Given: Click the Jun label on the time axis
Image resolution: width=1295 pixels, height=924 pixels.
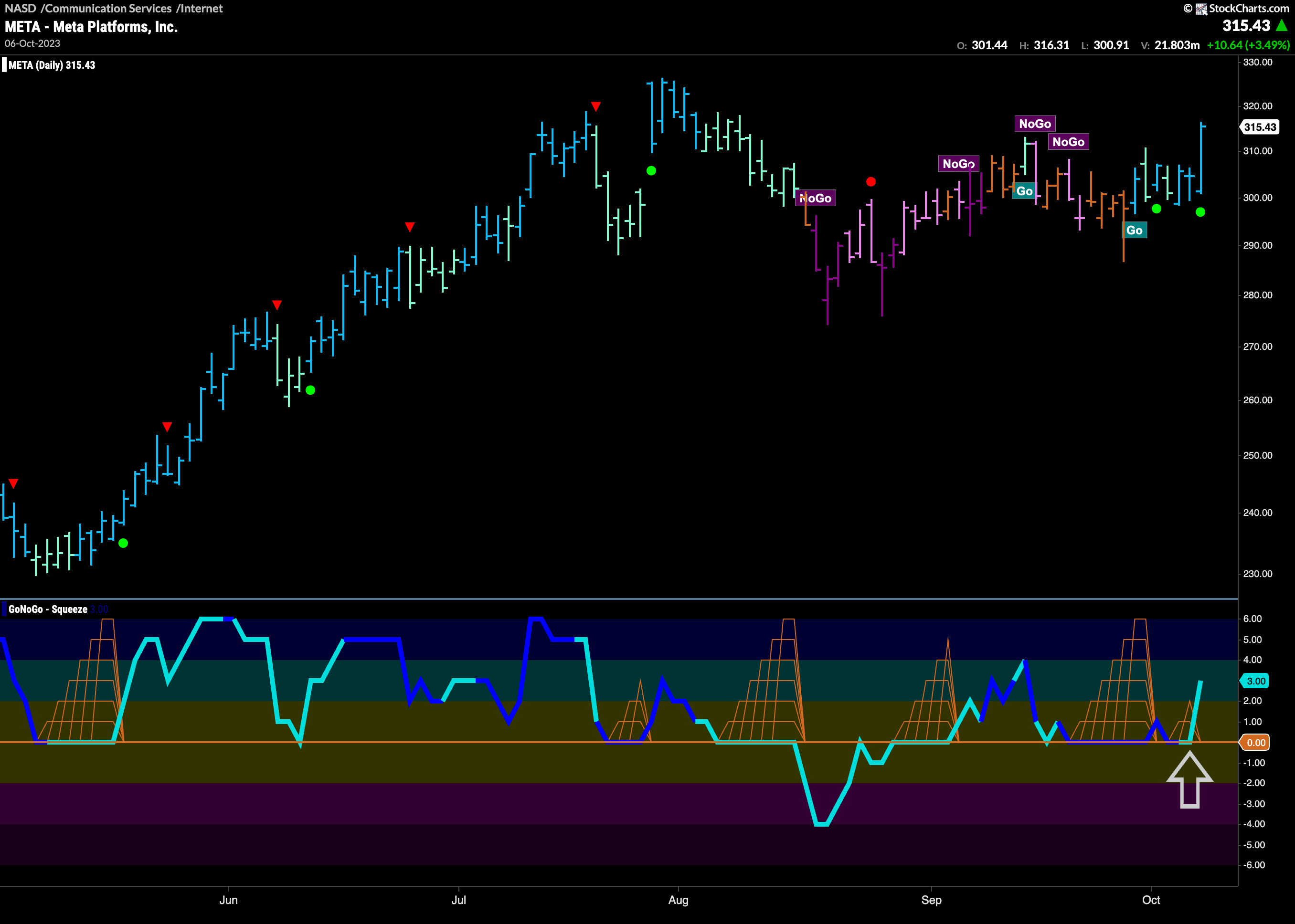Looking at the screenshot, I should [x=229, y=900].
